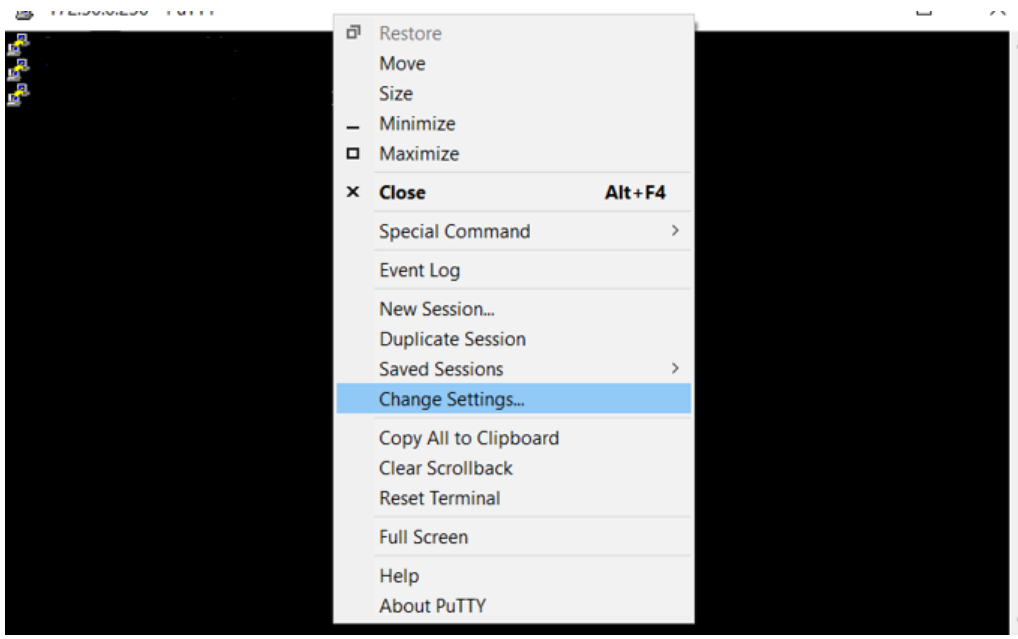Open the About PuTTY dialog
Image resolution: width=1018 pixels, height=639 pixels.
432,605
